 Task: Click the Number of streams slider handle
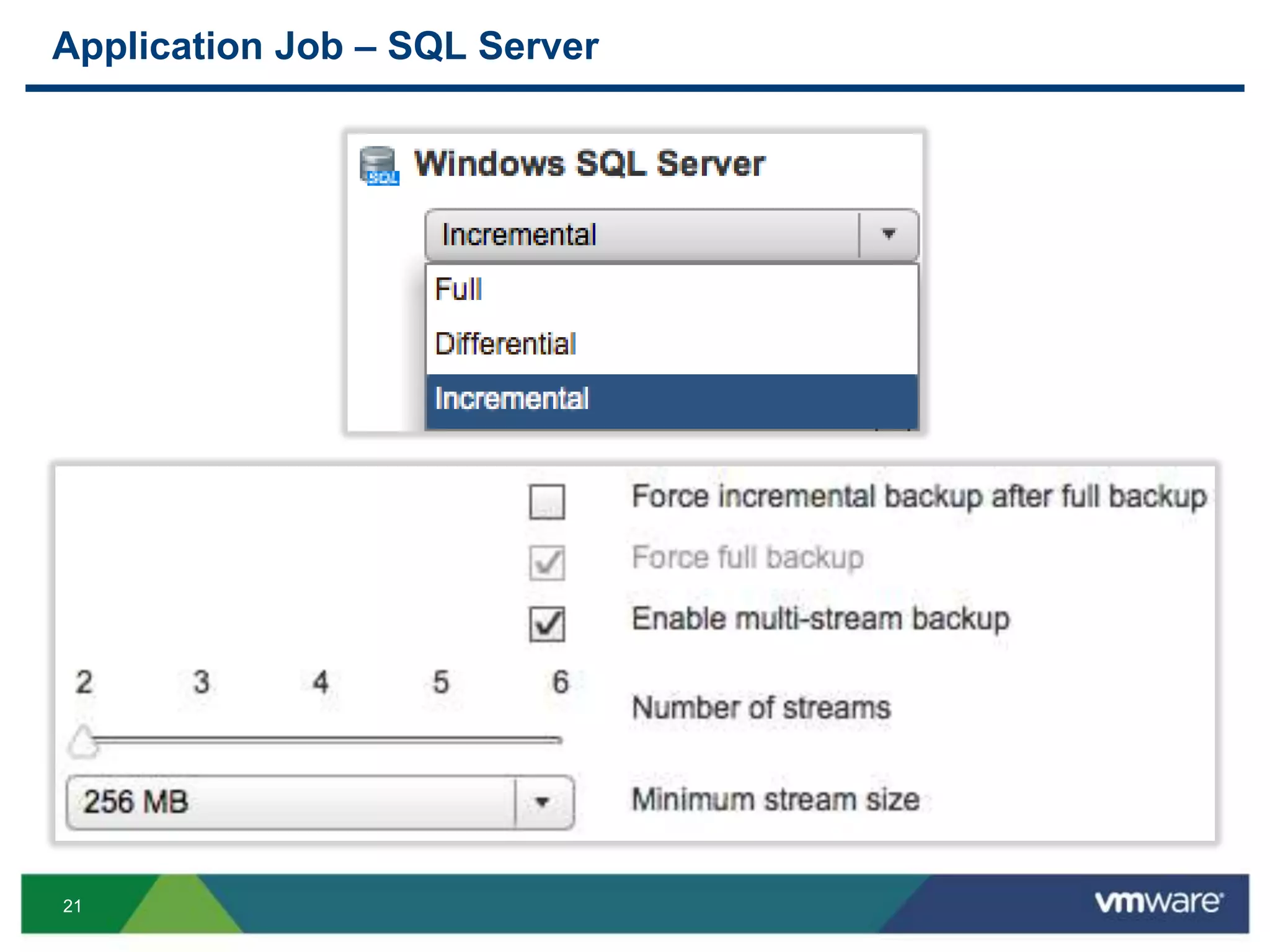coord(84,741)
